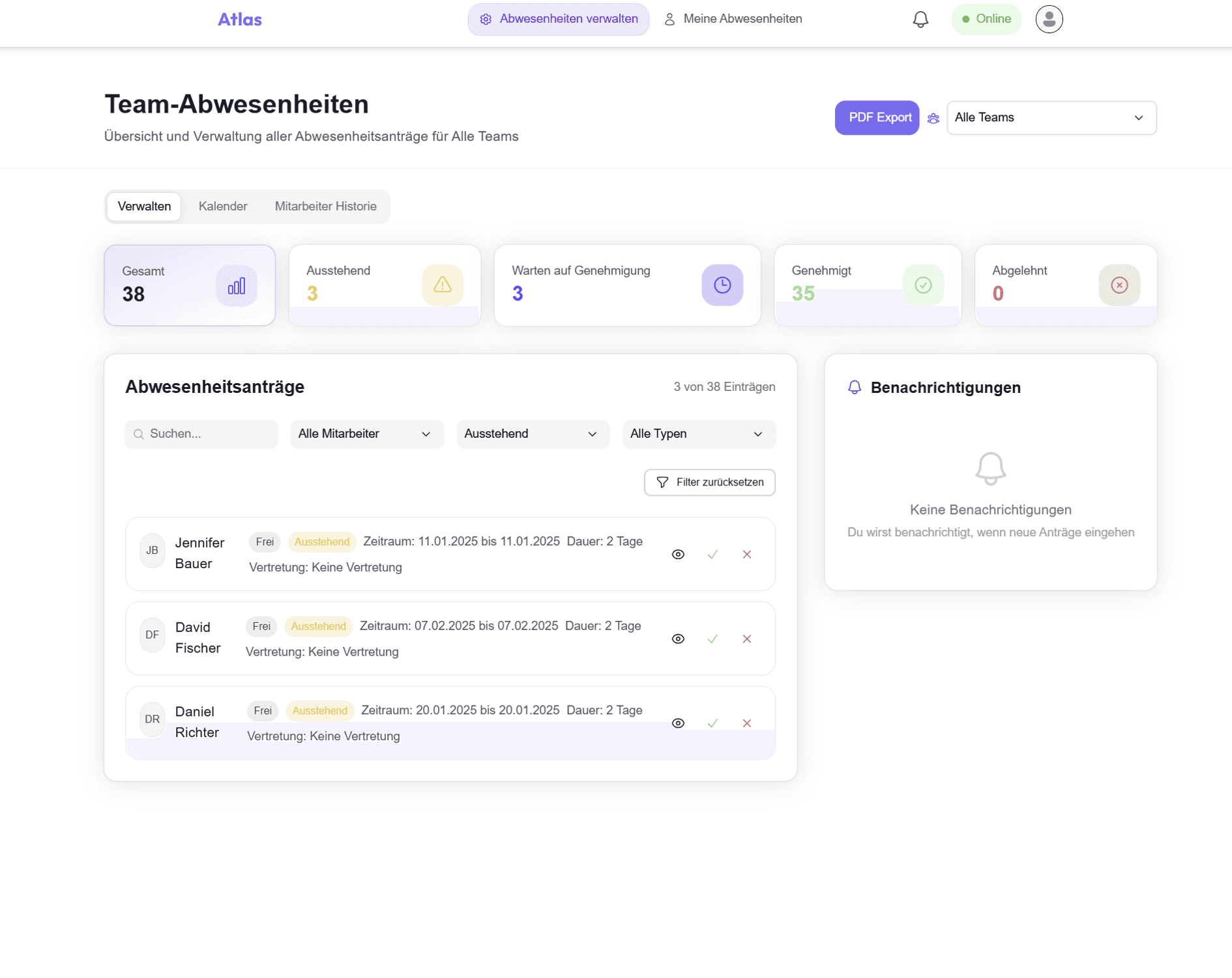
Task: Open the Alle Teams dropdown
Action: tap(1051, 118)
